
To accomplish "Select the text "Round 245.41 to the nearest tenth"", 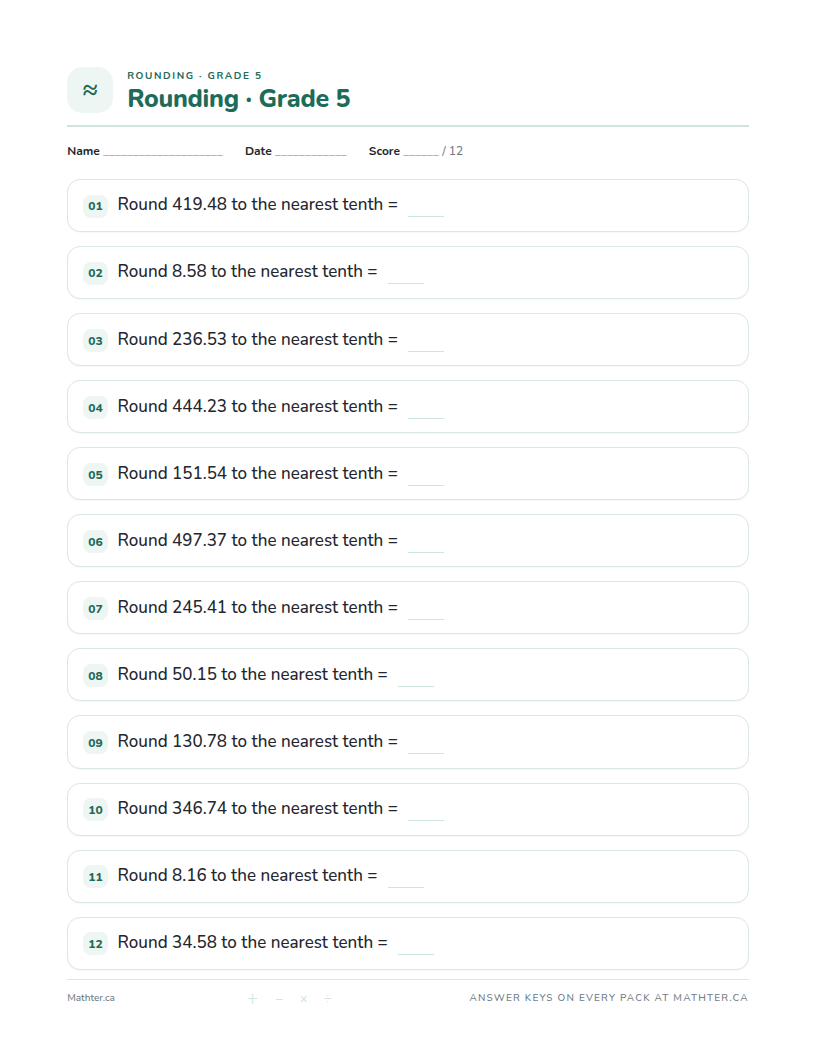I will pyautogui.click(x=250, y=607).
